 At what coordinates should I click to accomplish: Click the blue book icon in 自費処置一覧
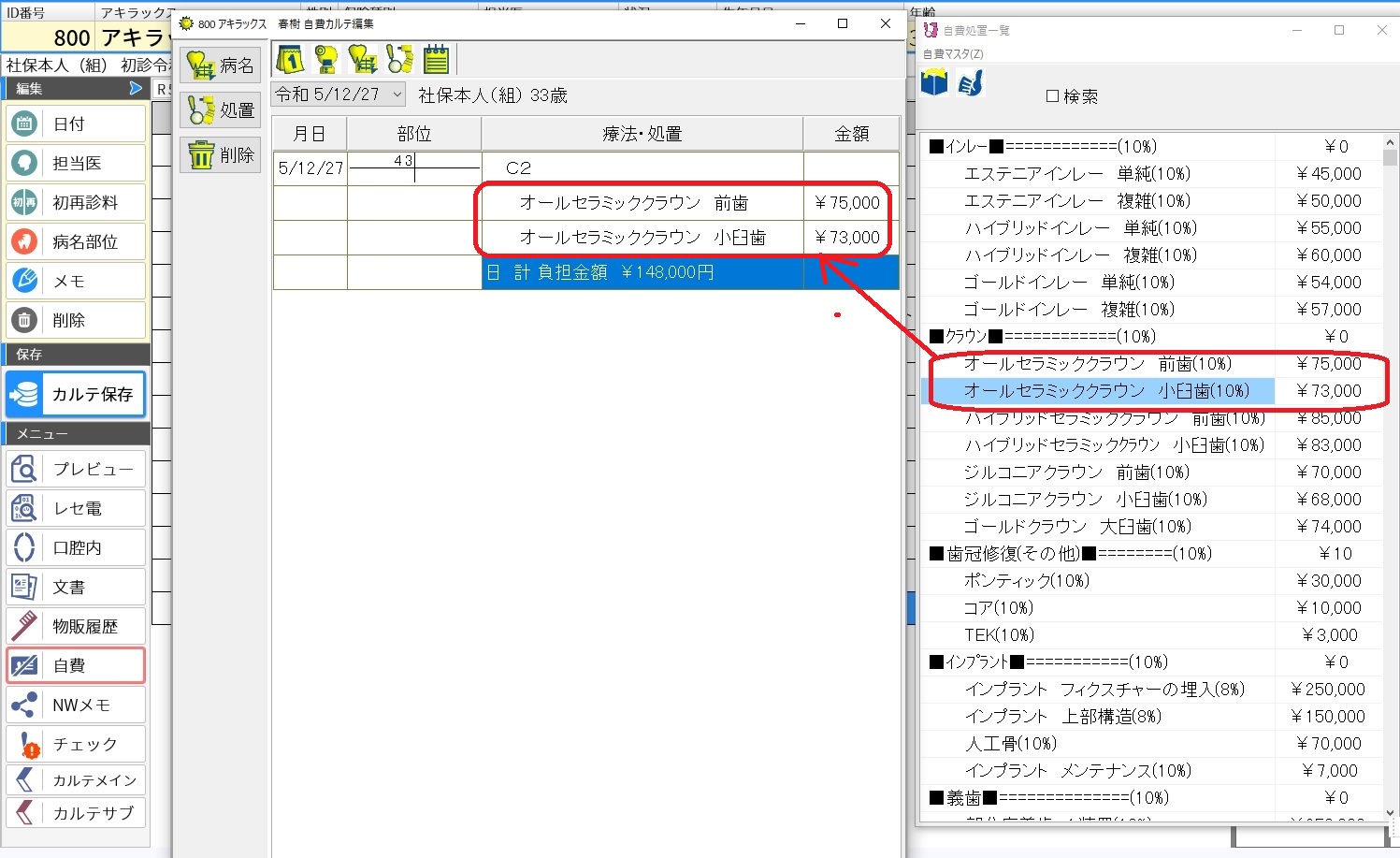point(934,84)
